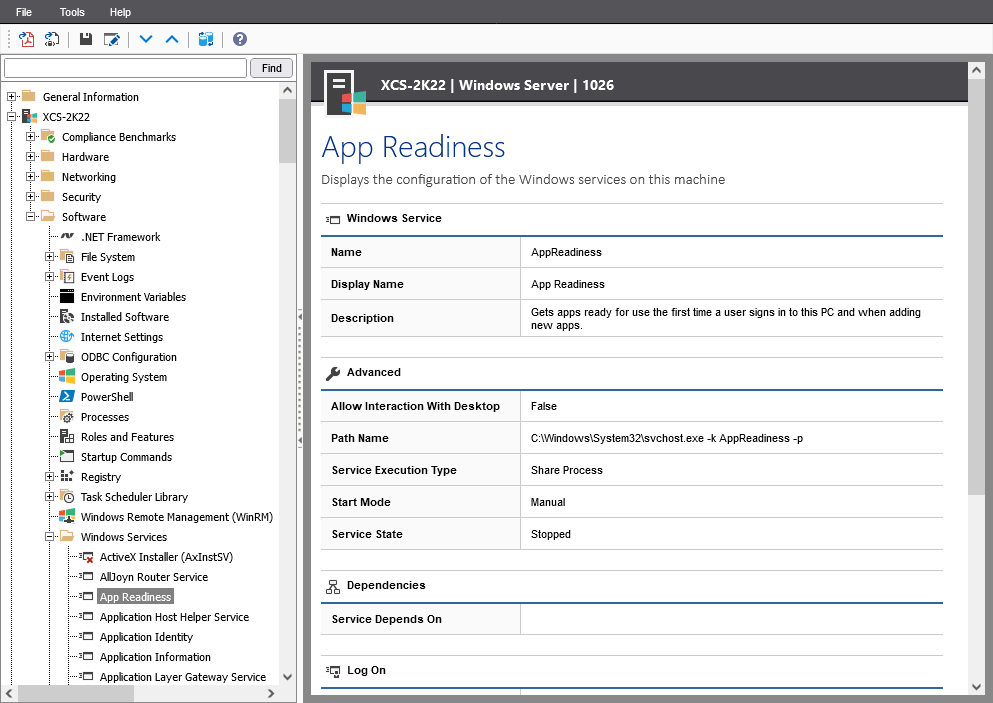Select the Application Information service
Screen dimensions: 993x703
coord(155,657)
